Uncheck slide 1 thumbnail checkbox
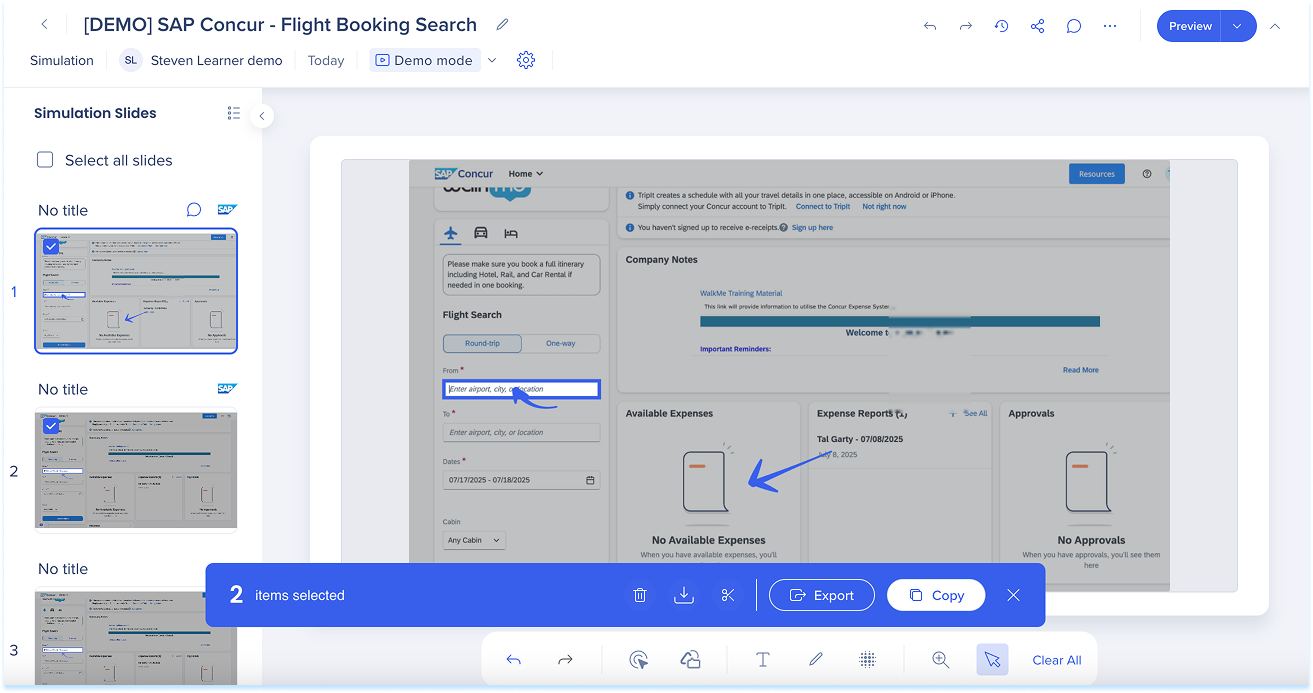This screenshot has height=693, width=1313. click(x=51, y=246)
